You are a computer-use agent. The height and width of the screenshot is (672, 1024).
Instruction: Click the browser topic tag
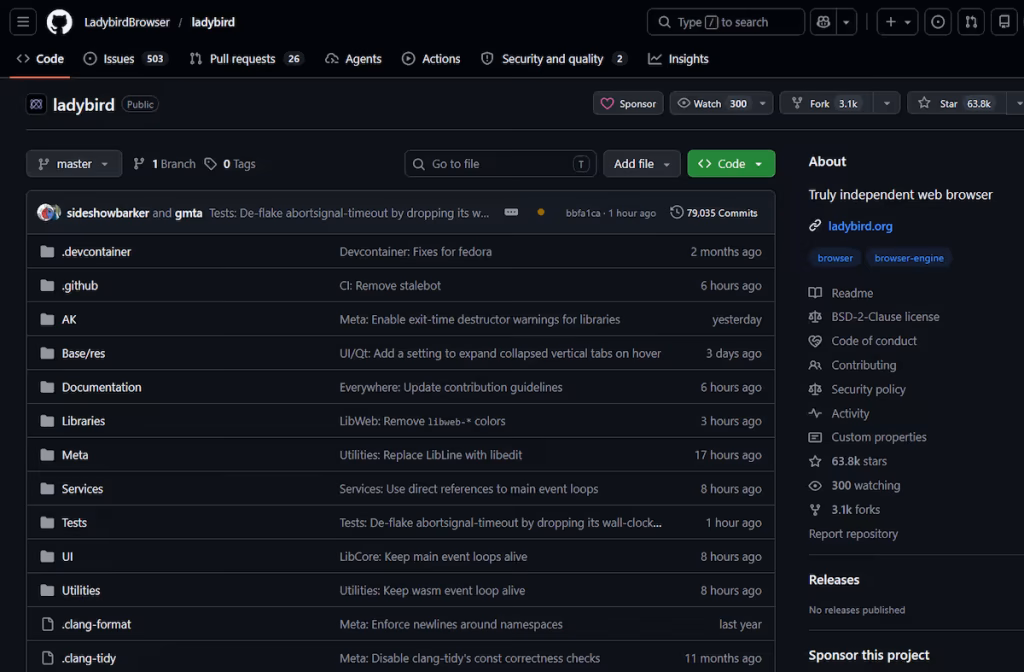tap(835, 258)
